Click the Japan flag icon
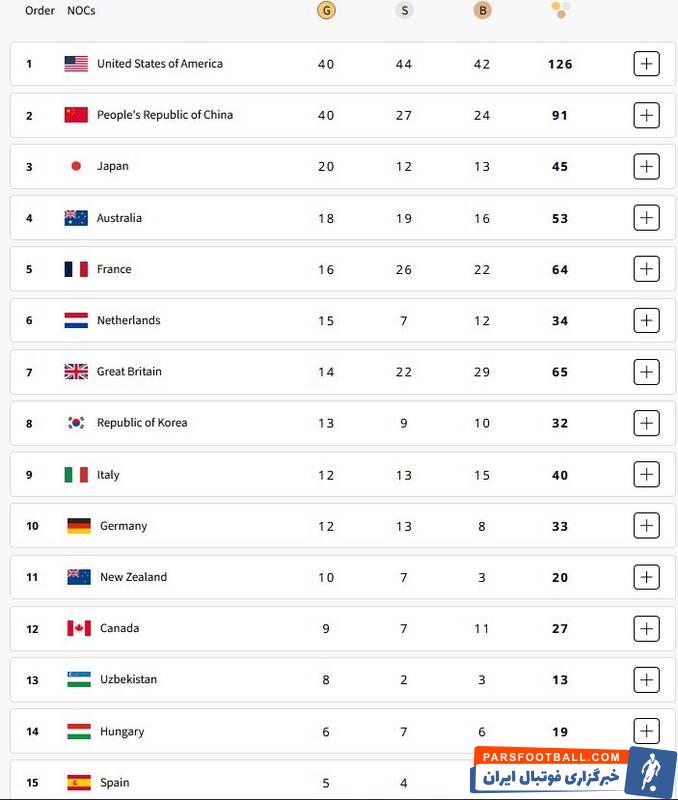 pyautogui.click(x=76, y=166)
